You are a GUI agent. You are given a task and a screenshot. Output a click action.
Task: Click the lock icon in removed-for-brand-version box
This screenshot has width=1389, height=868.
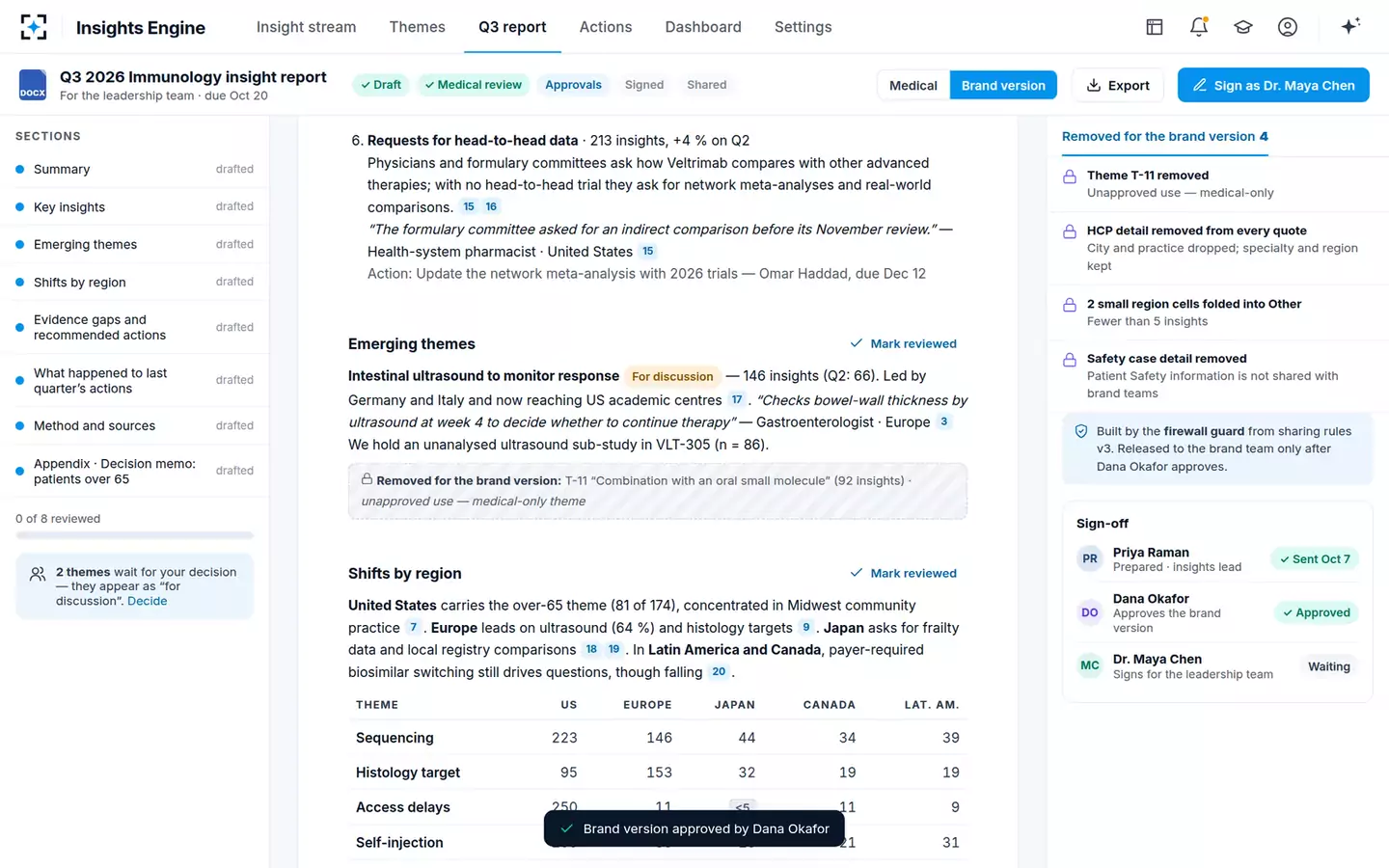click(367, 479)
